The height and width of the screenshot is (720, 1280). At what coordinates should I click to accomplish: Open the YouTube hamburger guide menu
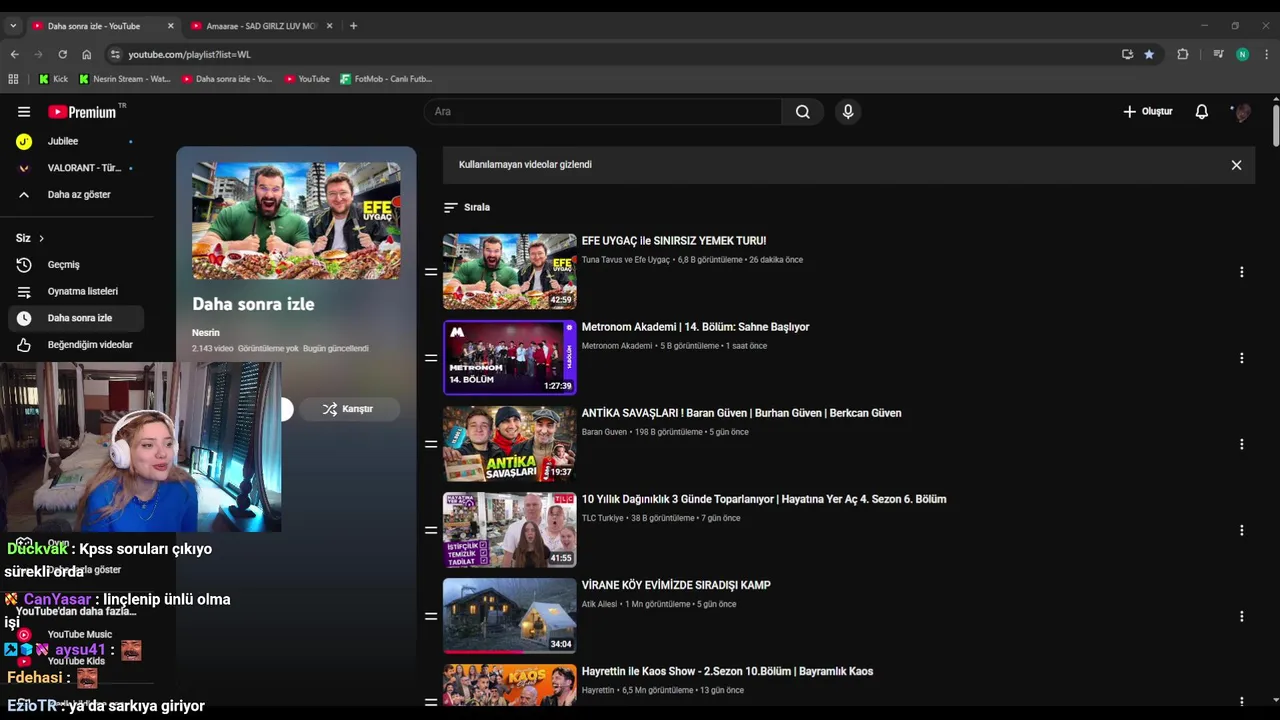coord(24,112)
